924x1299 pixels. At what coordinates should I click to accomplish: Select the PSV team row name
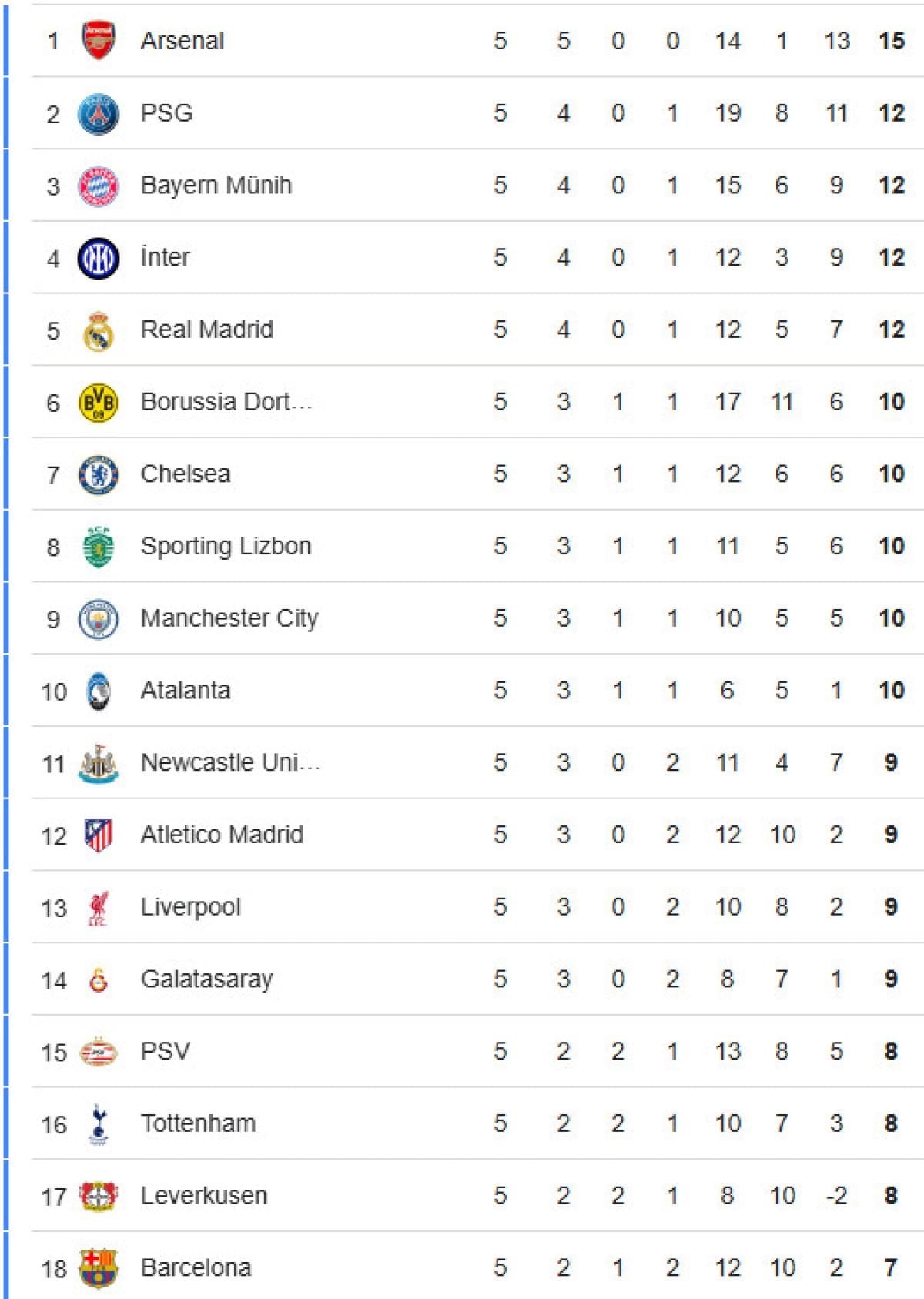(x=165, y=1051)
